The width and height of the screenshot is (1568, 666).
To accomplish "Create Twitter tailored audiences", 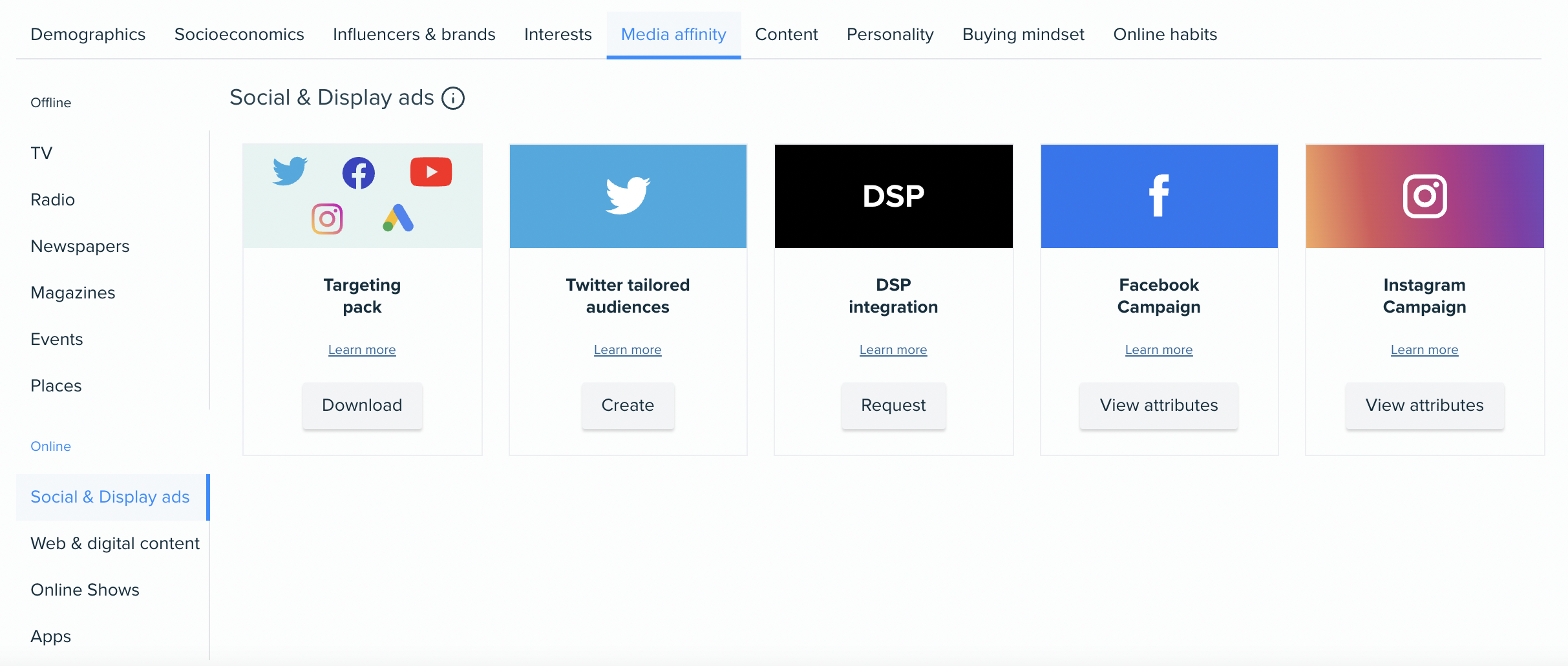I will pyautogui.click(x=628, y=405).
